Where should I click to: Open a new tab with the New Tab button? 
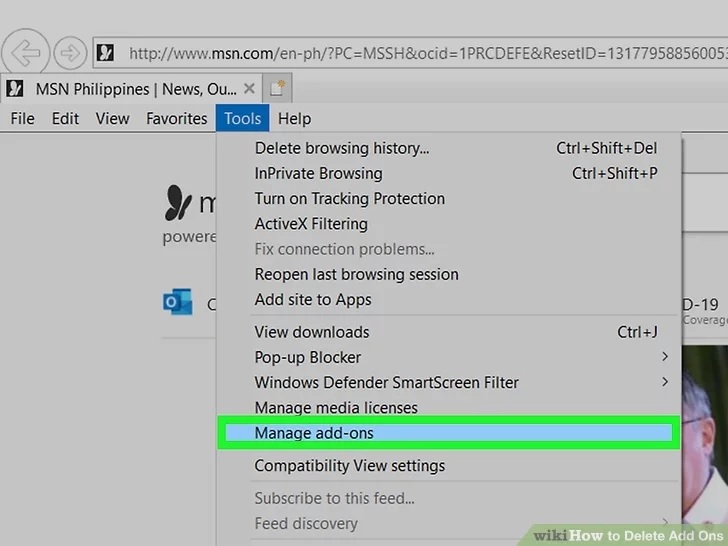coord(277,87)
